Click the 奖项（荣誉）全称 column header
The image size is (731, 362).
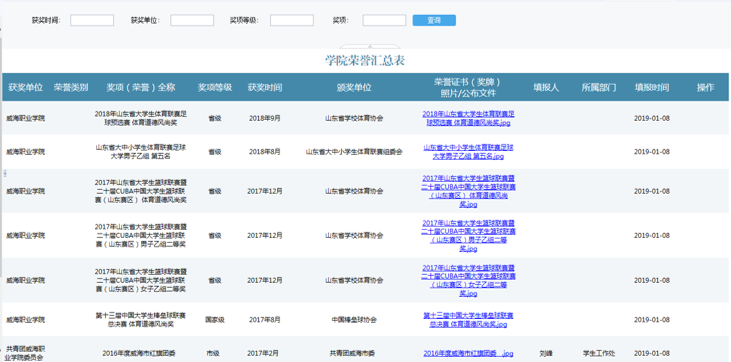coord(140,87)
